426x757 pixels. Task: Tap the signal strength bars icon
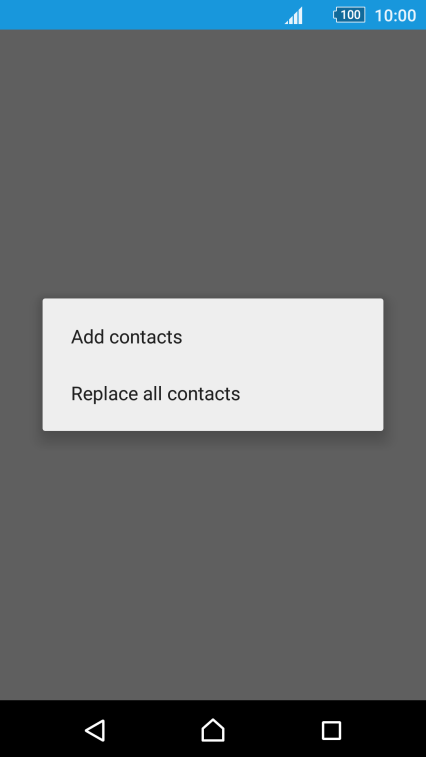[294, 15]
